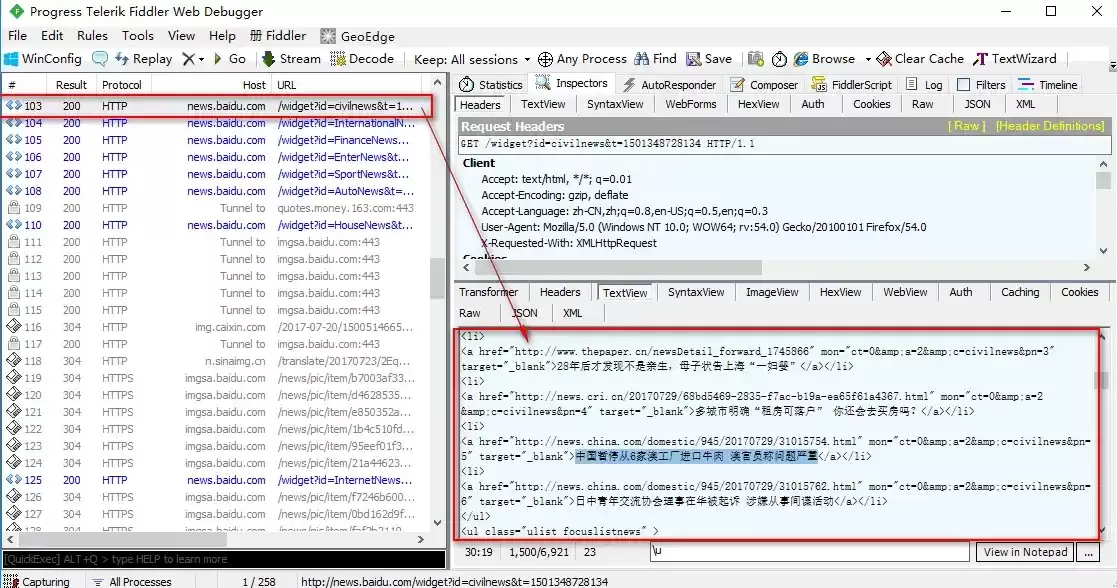Sort sessions by the Host column header
The width and height of the screenshot is (1117, 588).
(x=211, y=85)
